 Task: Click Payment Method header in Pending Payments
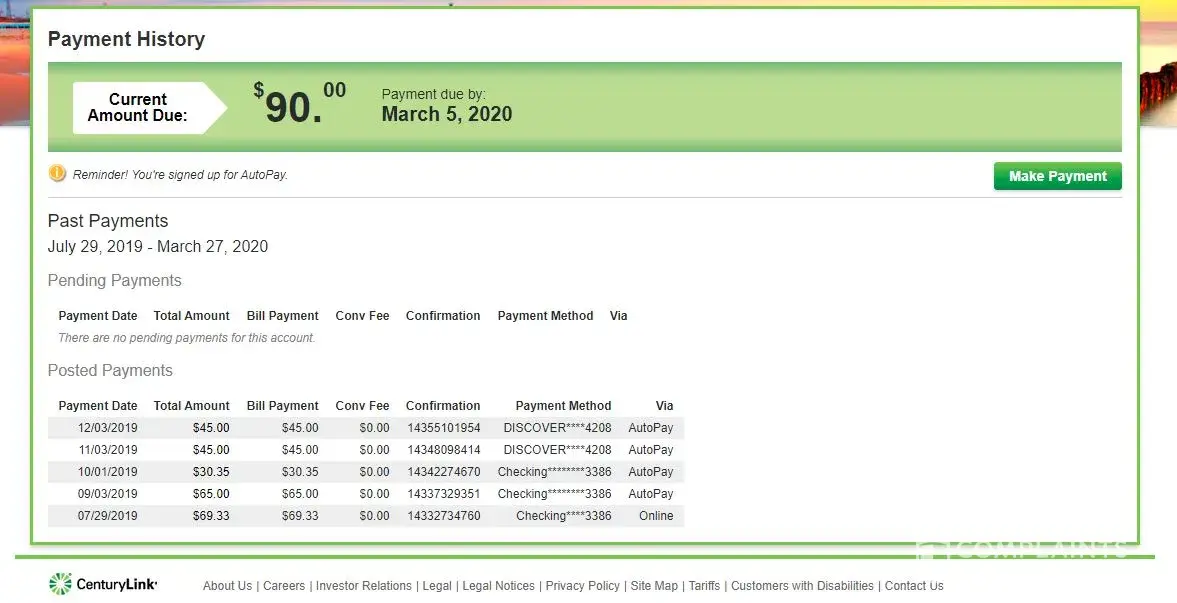(x=545, y=315)
